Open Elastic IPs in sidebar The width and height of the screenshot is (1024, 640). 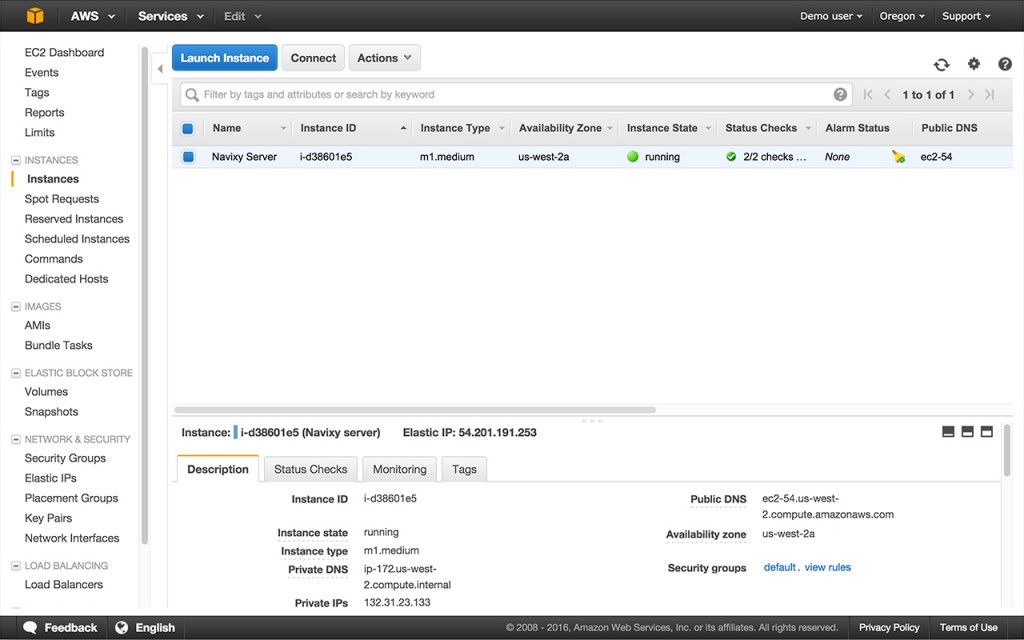coord(50,478)
